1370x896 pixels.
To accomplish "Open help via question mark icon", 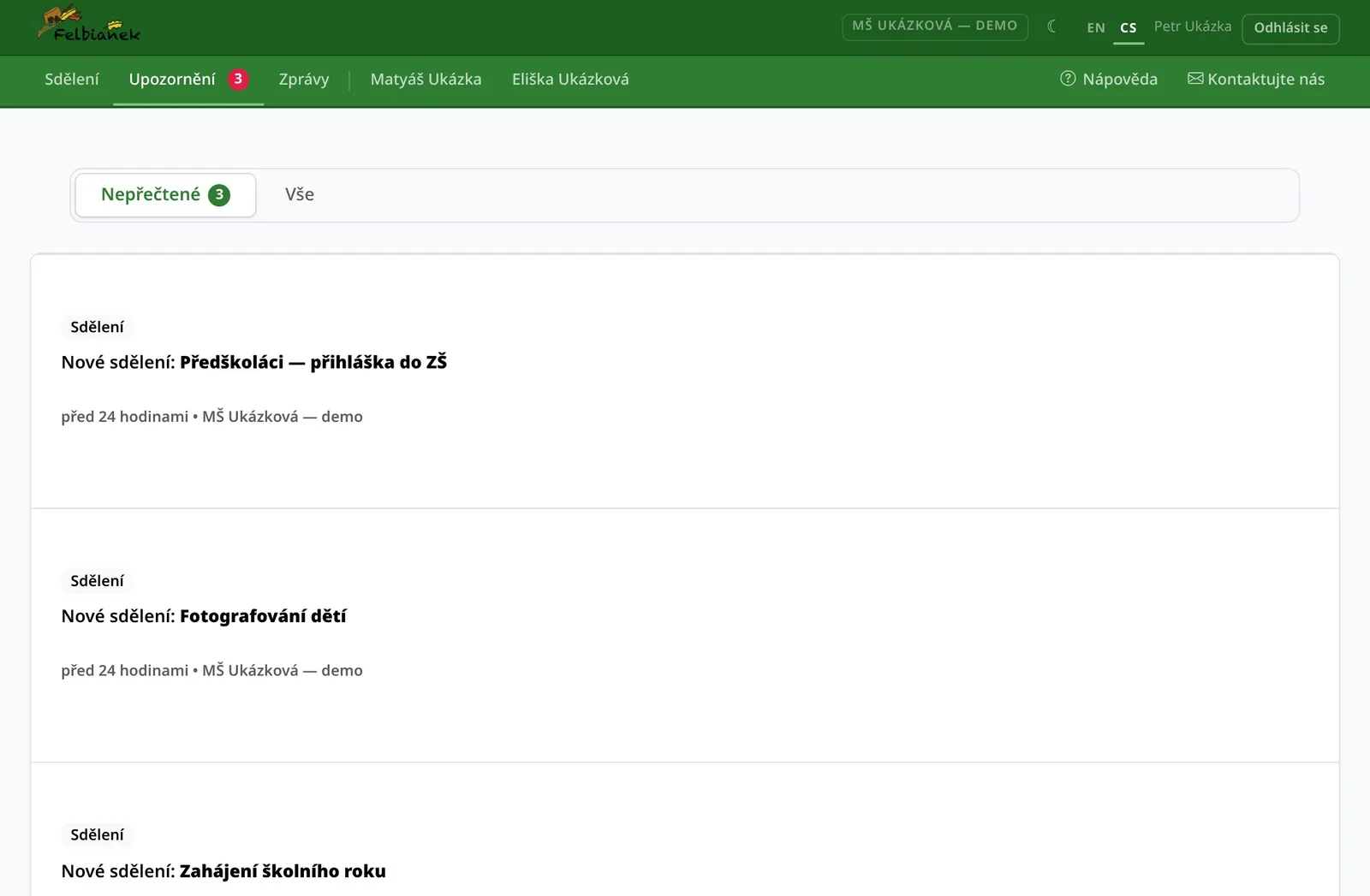I will click(x=1068, y=79).
